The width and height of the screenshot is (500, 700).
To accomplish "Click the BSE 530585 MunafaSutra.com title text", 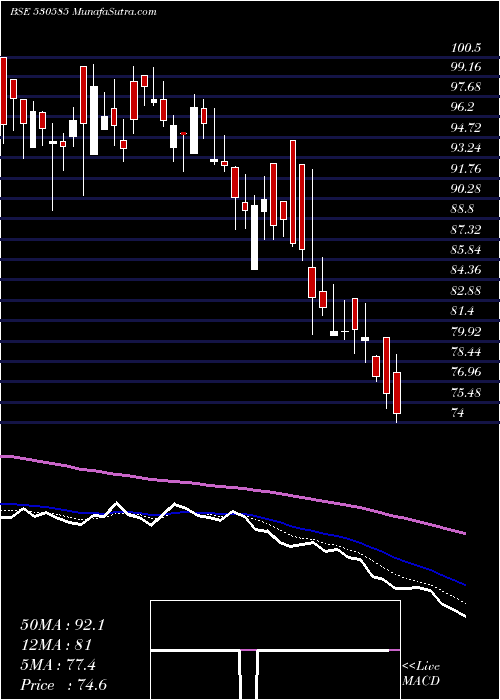I will [x=83, y=12].
